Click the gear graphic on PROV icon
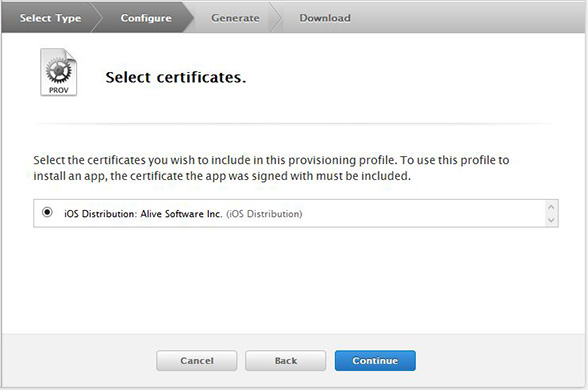This screenshot has width=588, height=390. (x=58, y=70)
